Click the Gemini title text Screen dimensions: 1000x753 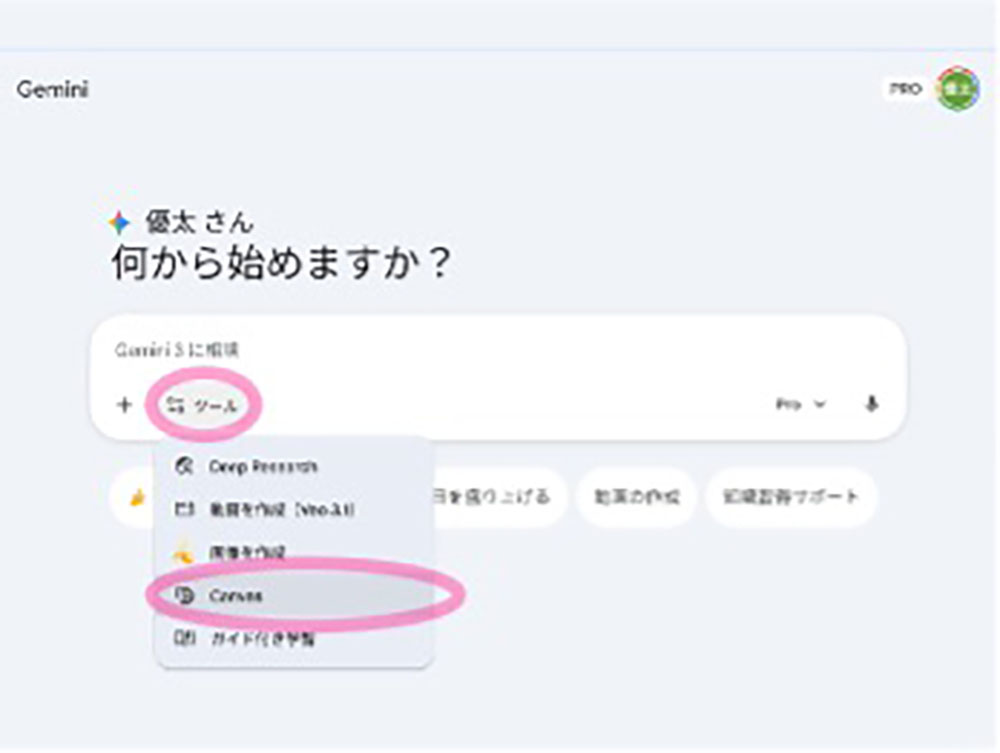pyautogui.click(x=52, y=89)
